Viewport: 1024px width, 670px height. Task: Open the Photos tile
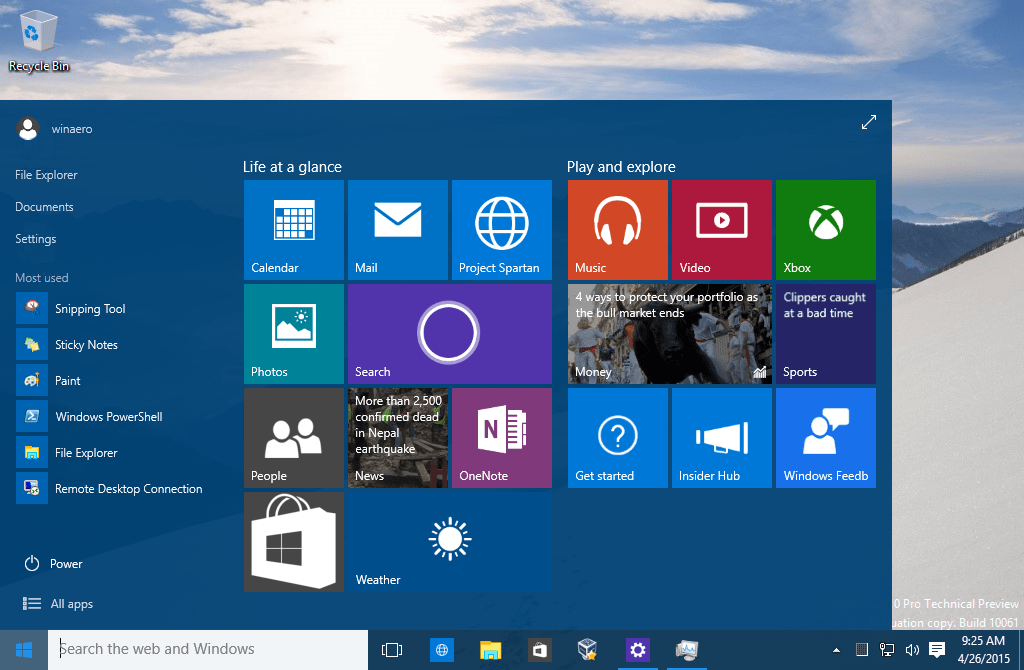(294, 334)
